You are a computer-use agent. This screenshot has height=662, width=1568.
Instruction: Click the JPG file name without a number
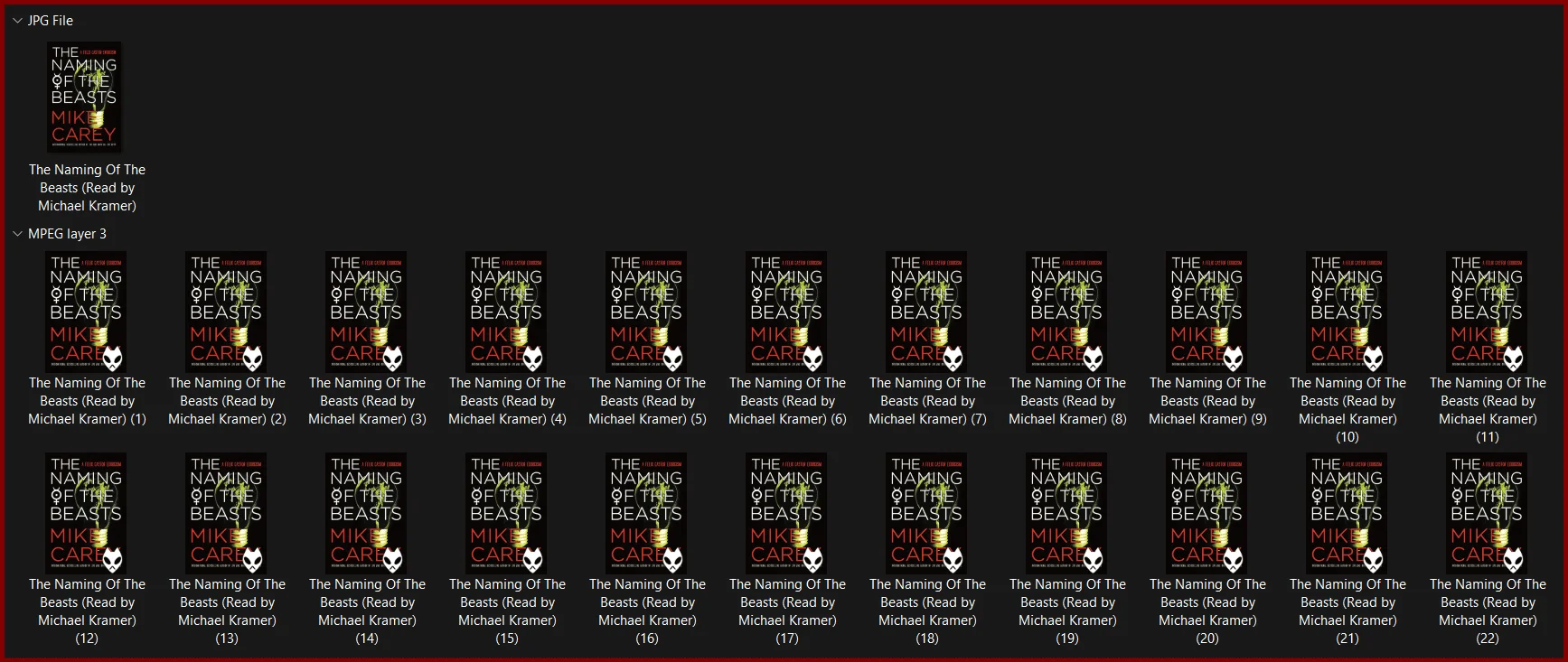(x=87, y=188)
